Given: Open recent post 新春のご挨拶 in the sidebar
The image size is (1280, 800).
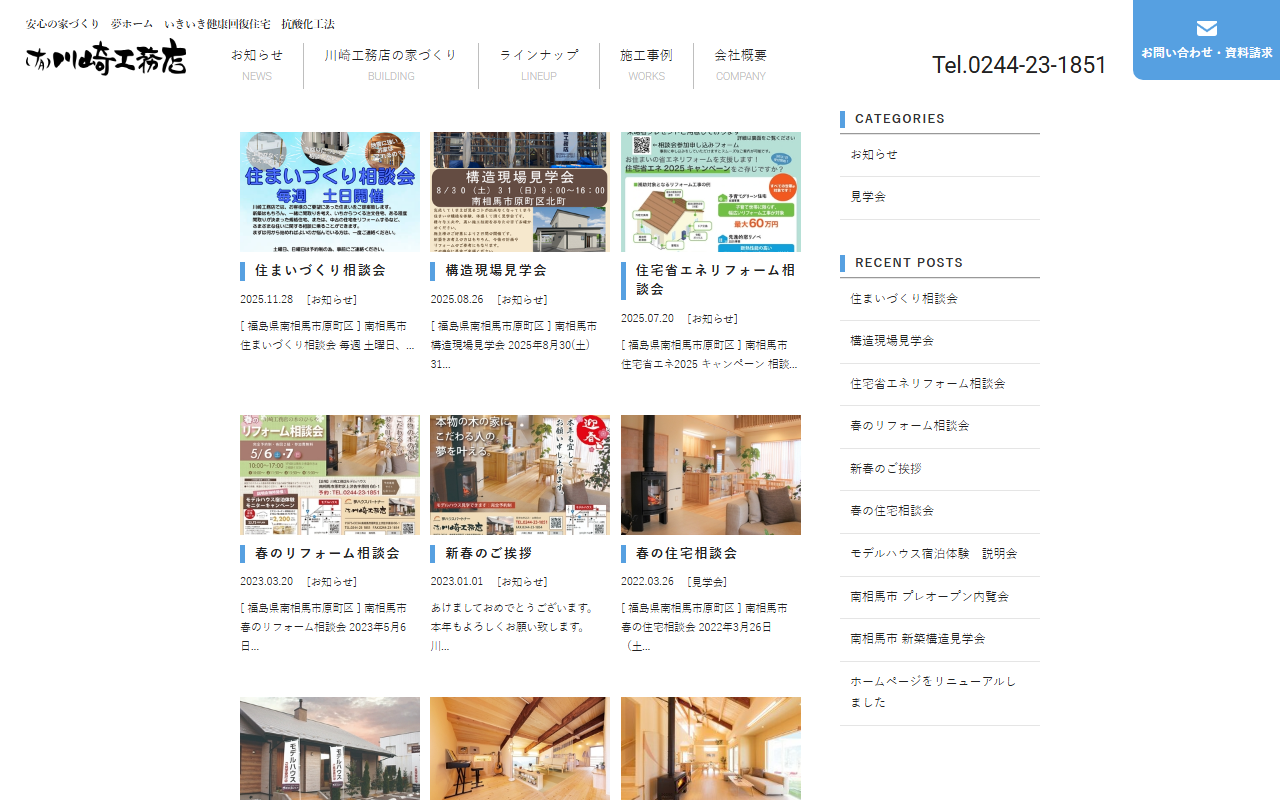Looking at the screenshot, I should 940,469.
